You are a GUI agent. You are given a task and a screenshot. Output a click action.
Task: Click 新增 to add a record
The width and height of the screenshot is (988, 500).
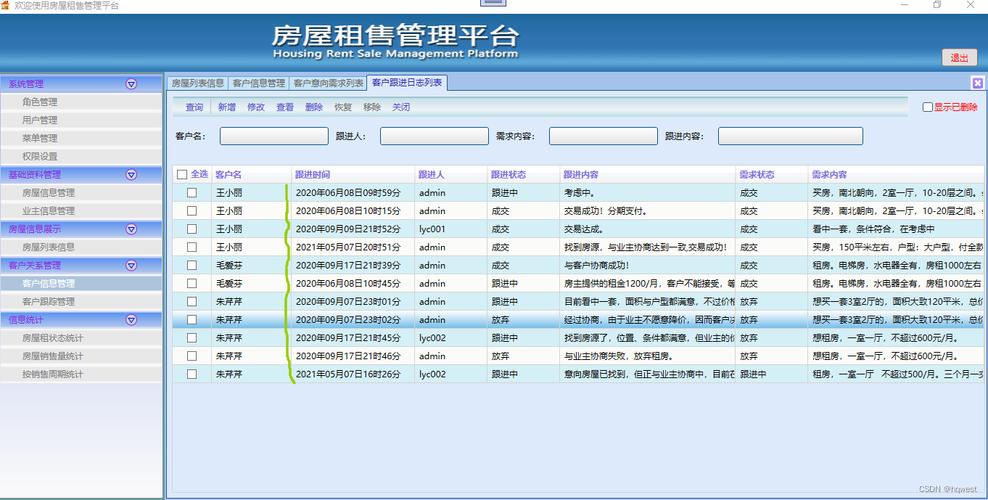[227, 107]
